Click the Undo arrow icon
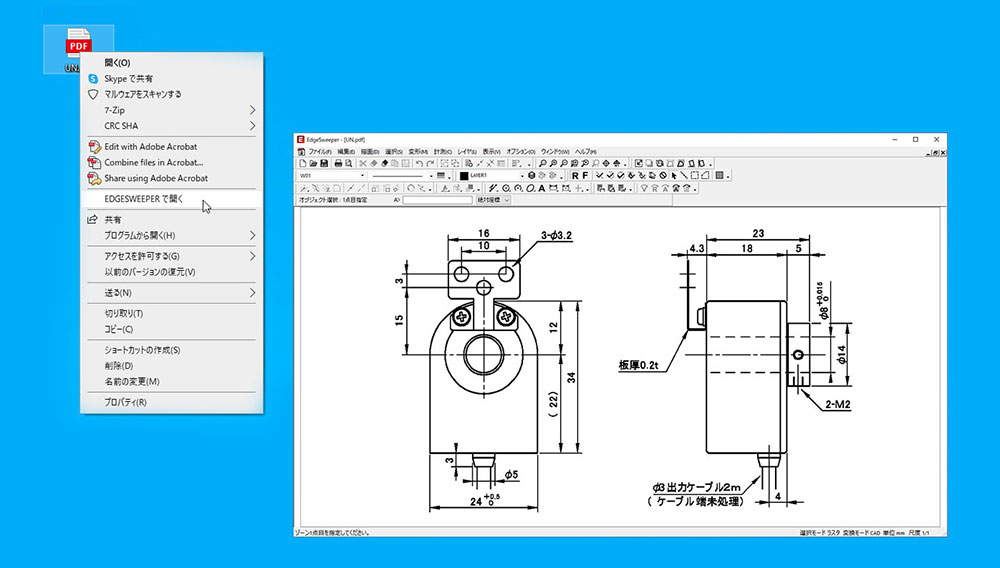1000x568 pixels. (418, 163)
